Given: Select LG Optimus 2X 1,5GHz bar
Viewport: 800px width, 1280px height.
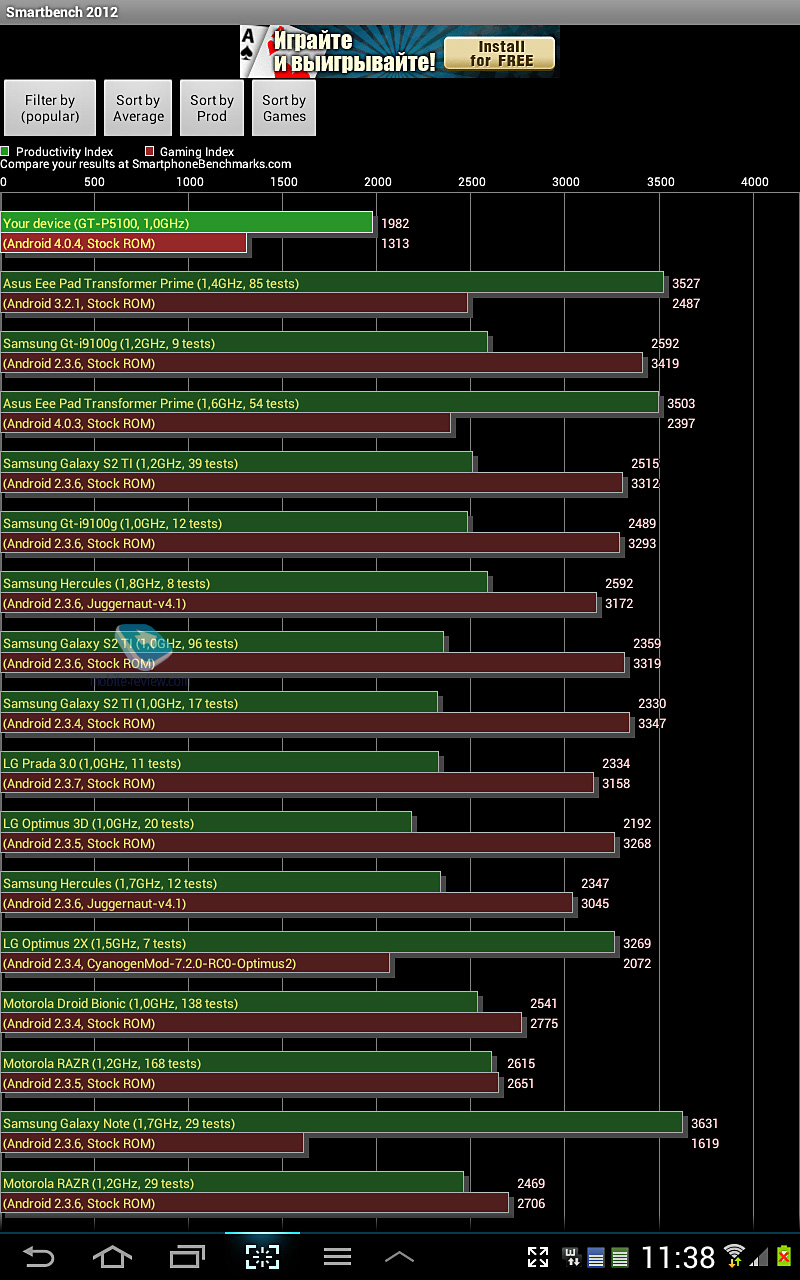Looking at the screenshot, I should tap(308, 943).
